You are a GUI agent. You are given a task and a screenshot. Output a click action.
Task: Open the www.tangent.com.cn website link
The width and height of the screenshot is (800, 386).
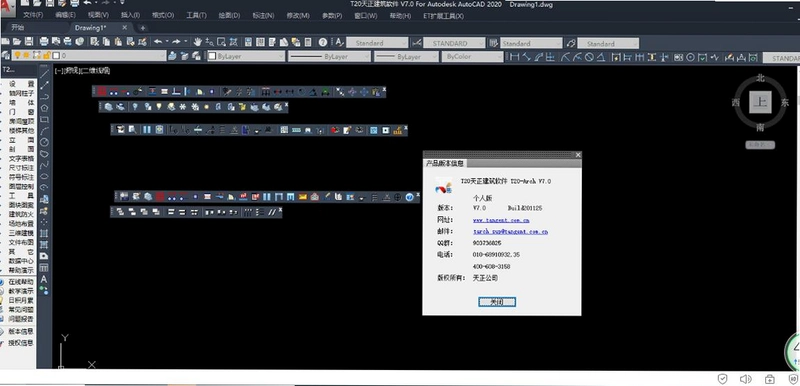pyautogui.click(x=501, y=220)
